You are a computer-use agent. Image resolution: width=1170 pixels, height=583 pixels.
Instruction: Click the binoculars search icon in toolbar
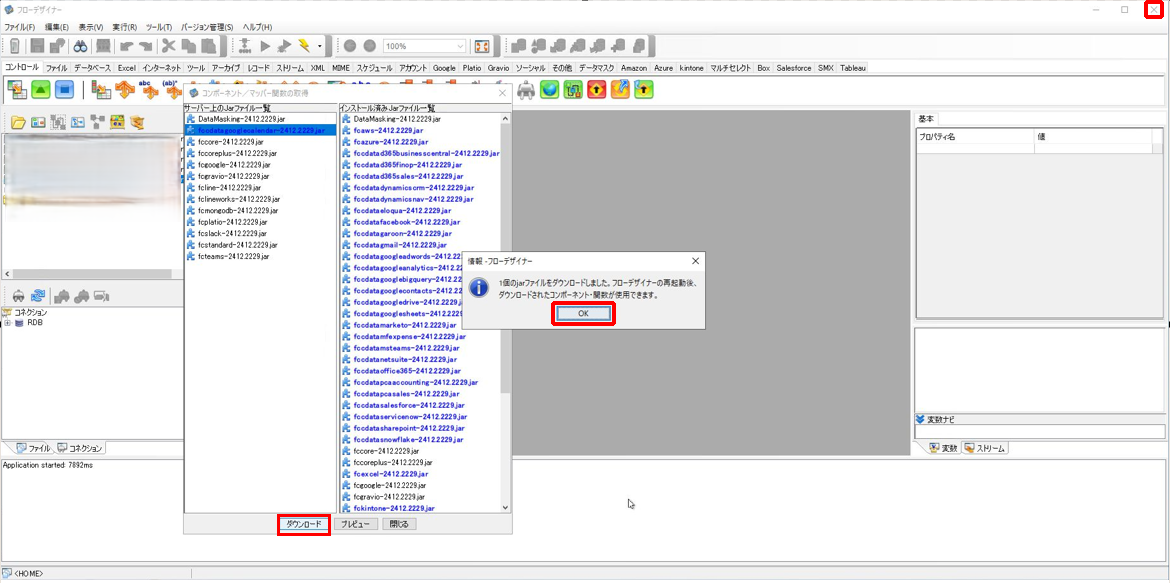click(x=80, y=46)
